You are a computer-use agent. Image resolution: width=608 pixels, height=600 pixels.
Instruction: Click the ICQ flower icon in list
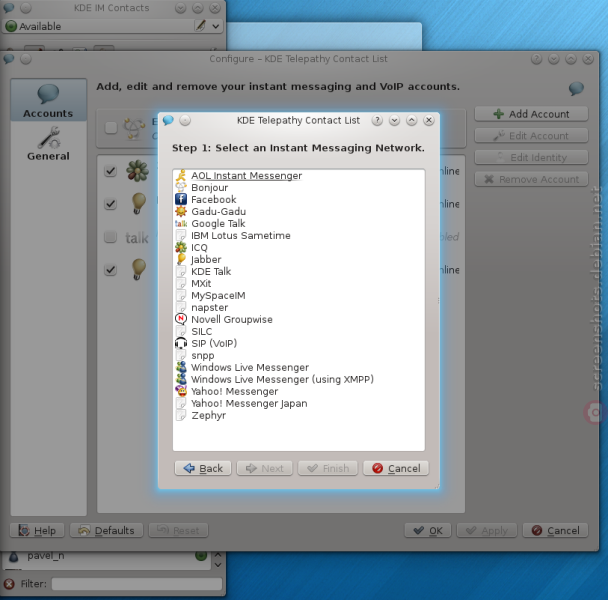181,247
